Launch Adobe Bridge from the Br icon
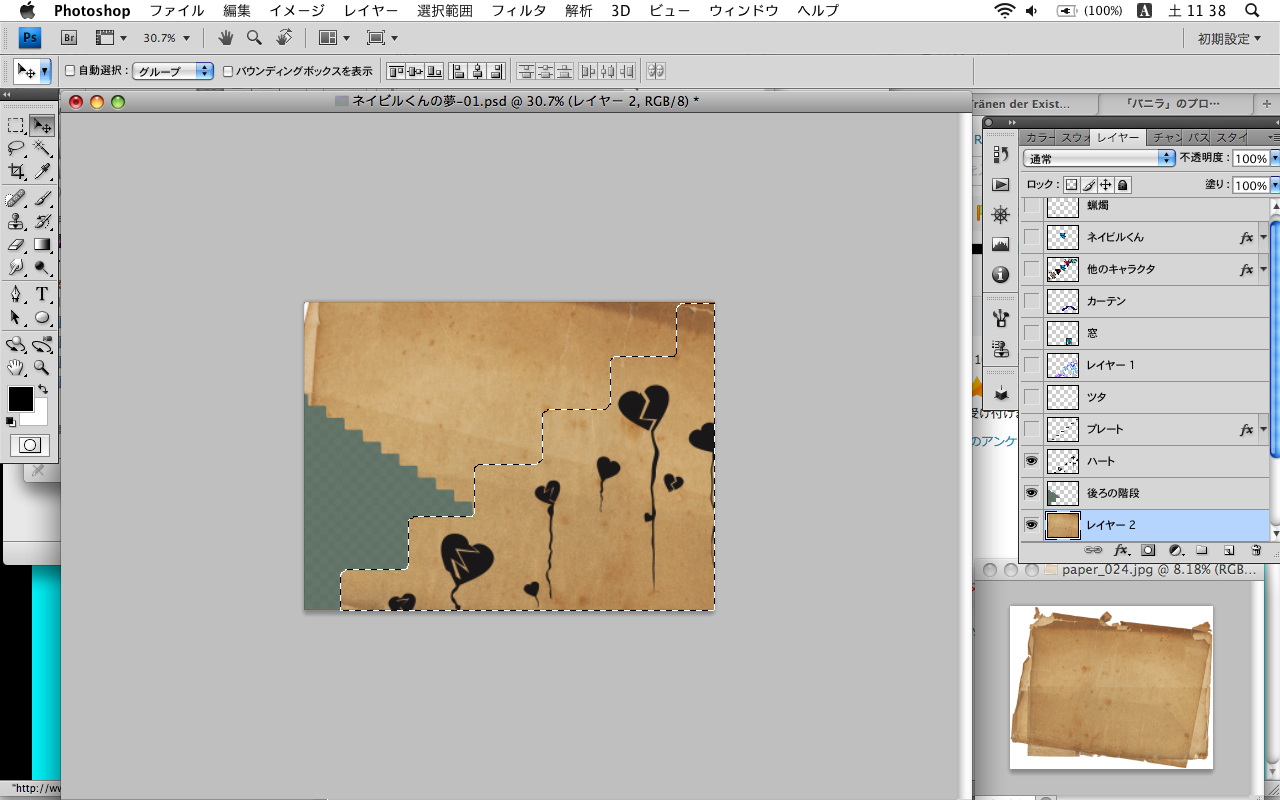Screen dimensions: 1280x800 click(x=69, y=38)
